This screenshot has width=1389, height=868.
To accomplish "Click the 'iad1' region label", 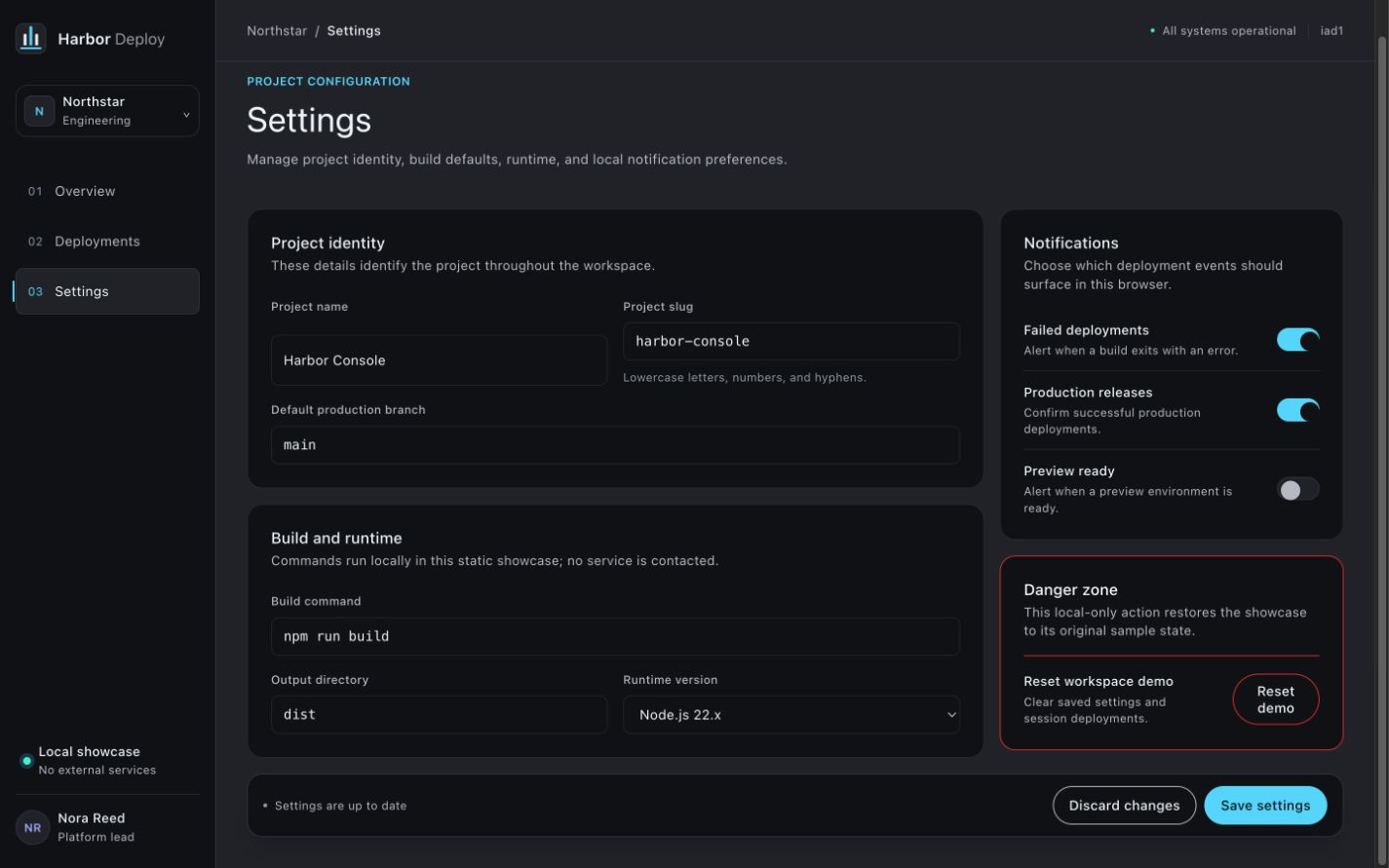I will (1331, 31).
